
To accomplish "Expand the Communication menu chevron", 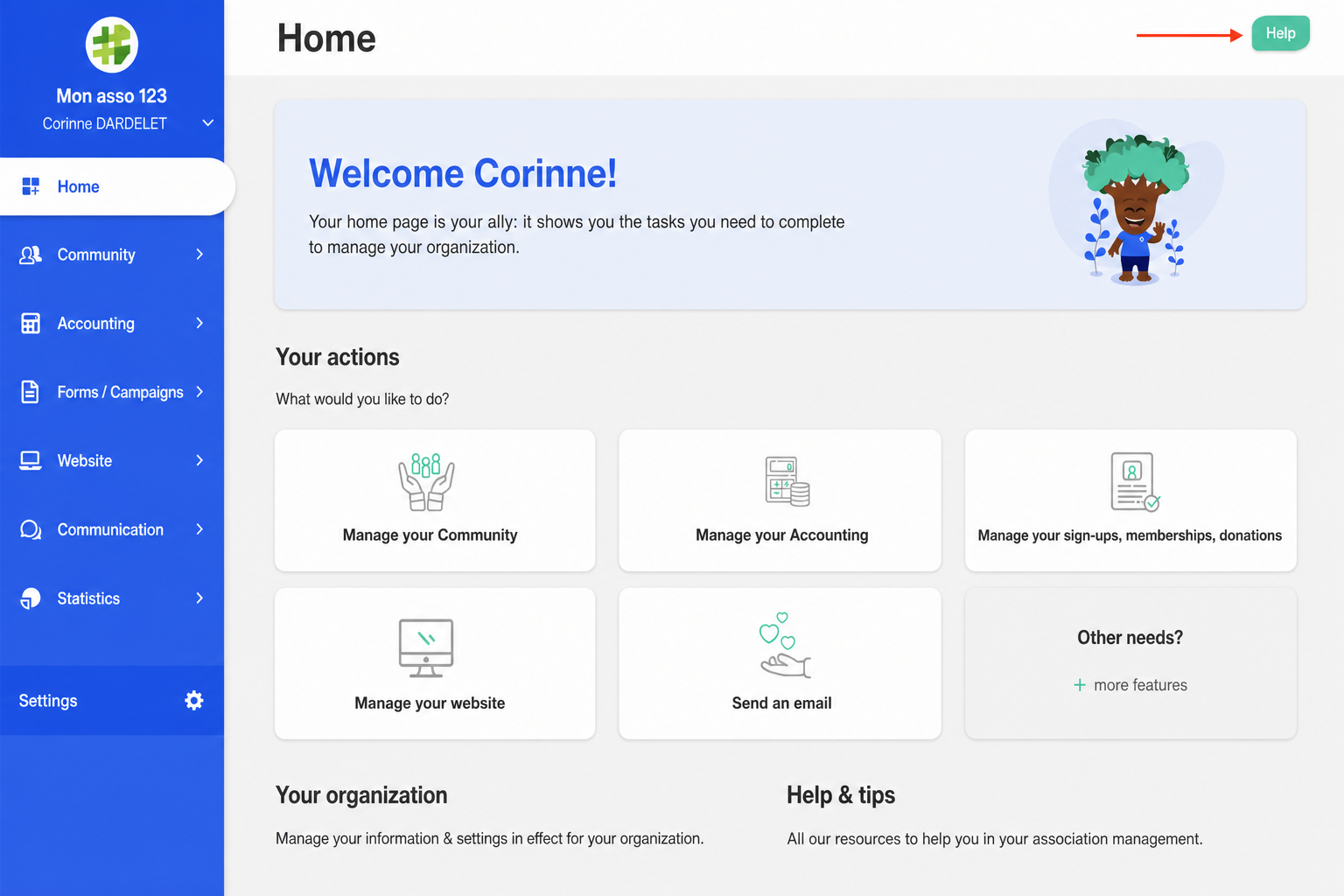I will point(199,529).
